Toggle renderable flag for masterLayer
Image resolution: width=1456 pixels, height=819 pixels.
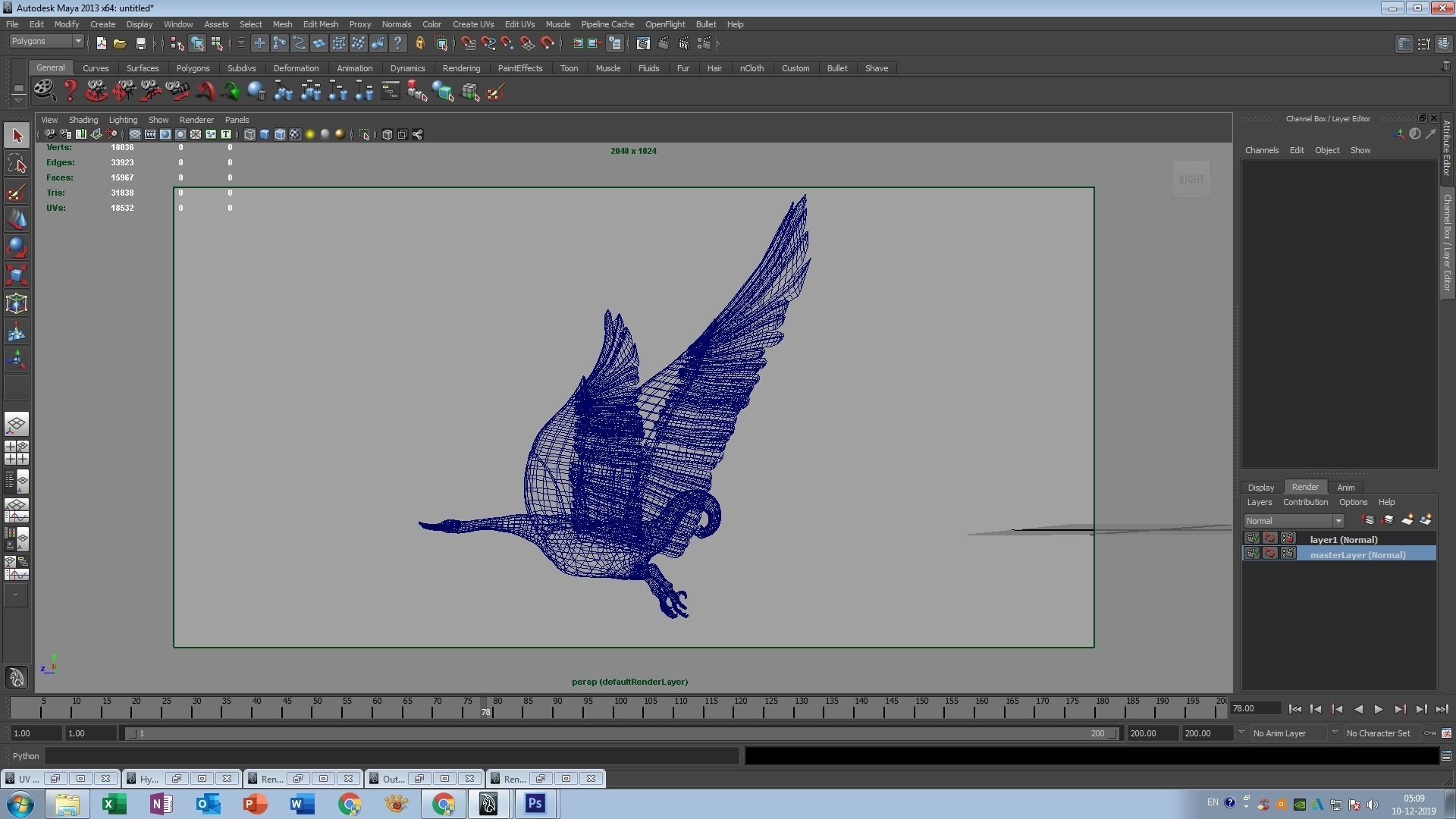[x=1252, y=554]
